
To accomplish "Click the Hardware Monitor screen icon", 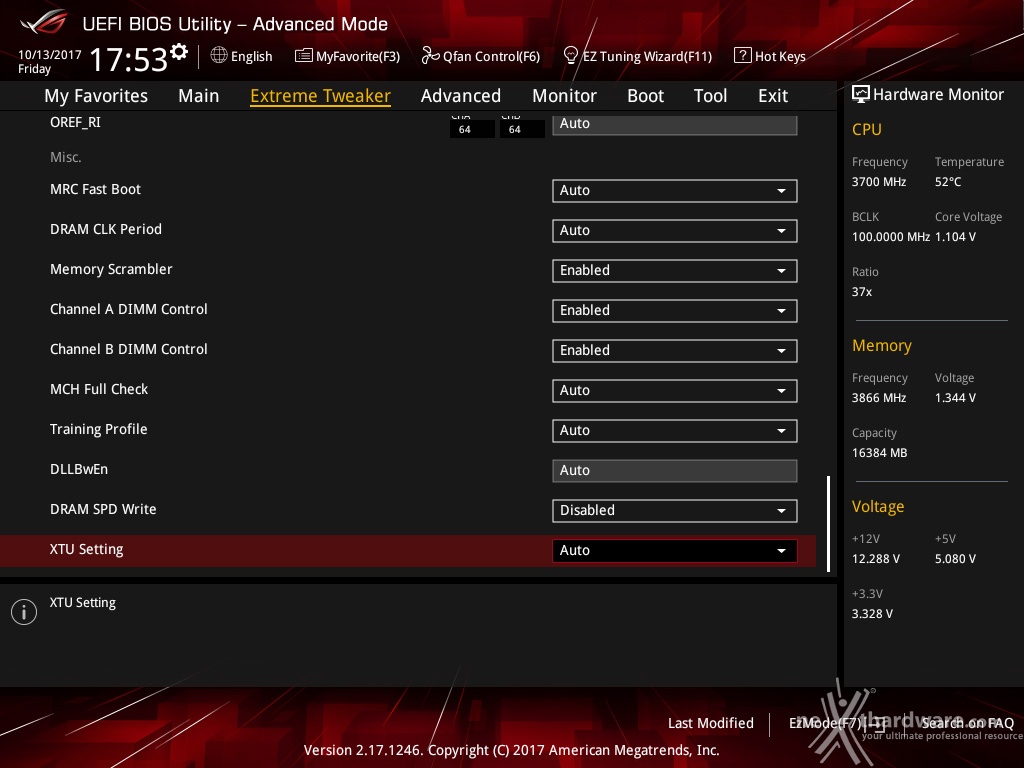I will (861, 95).
